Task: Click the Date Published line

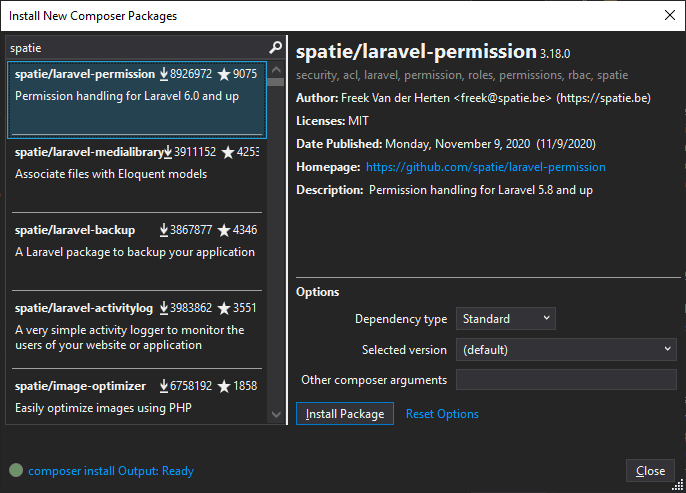Action: [446, 144]
